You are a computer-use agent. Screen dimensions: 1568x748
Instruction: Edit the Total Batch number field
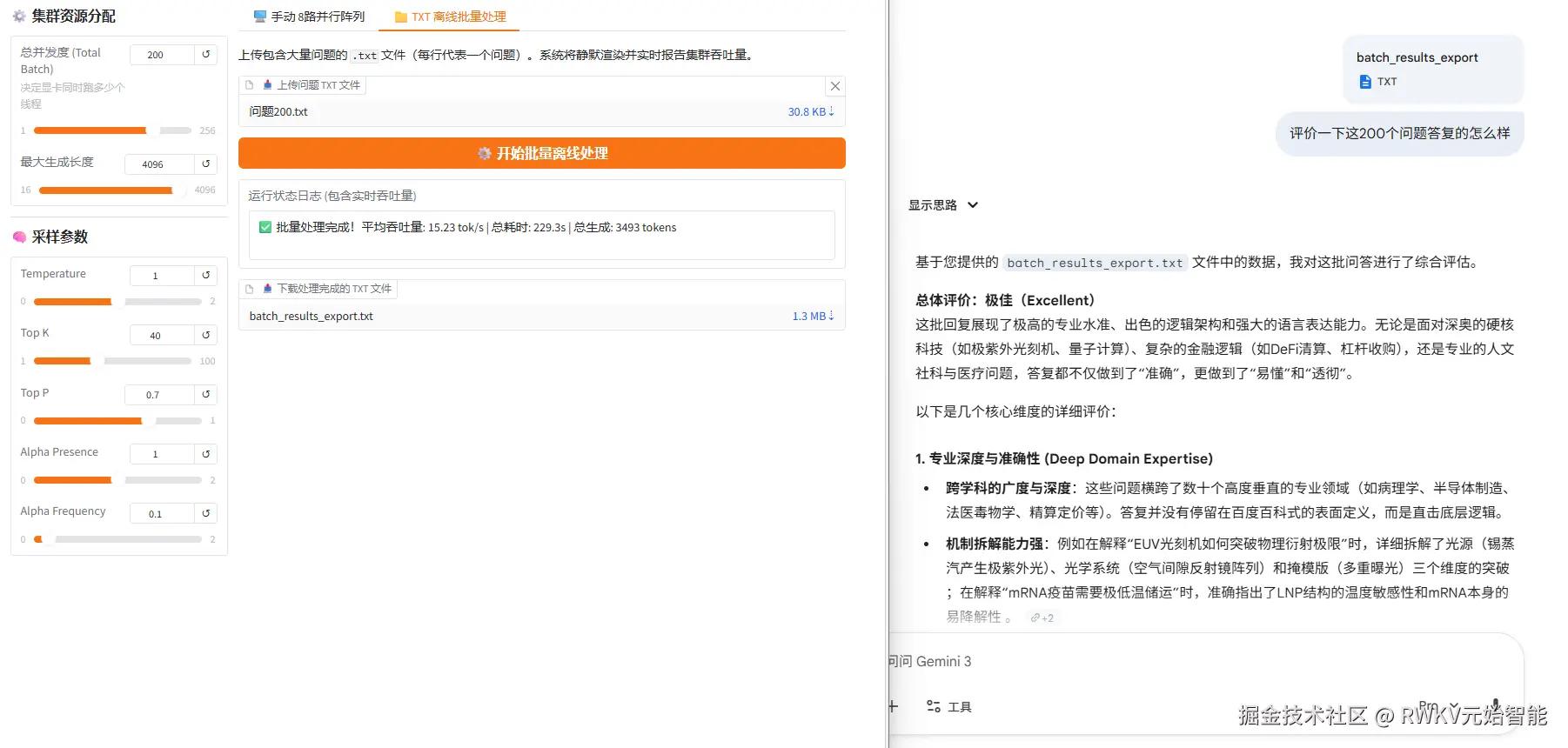pos(162,55)
